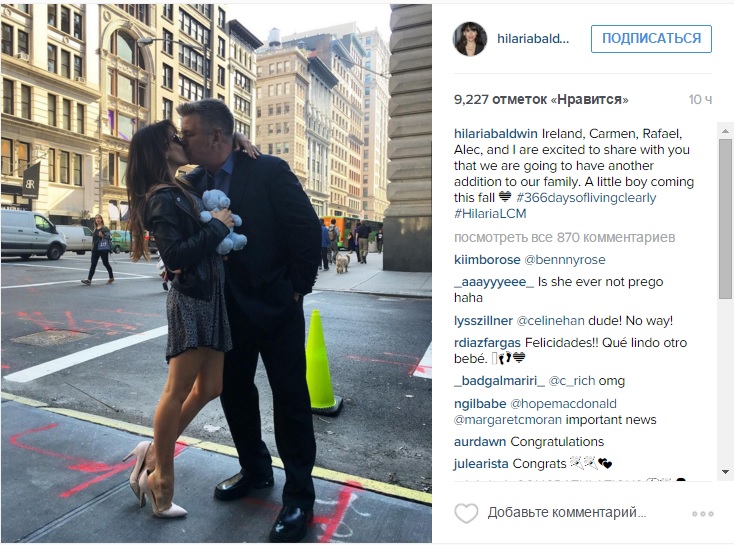Open kiimborose commenter profile
Screen dimensions: 734x545
click(x=487, y=259)
